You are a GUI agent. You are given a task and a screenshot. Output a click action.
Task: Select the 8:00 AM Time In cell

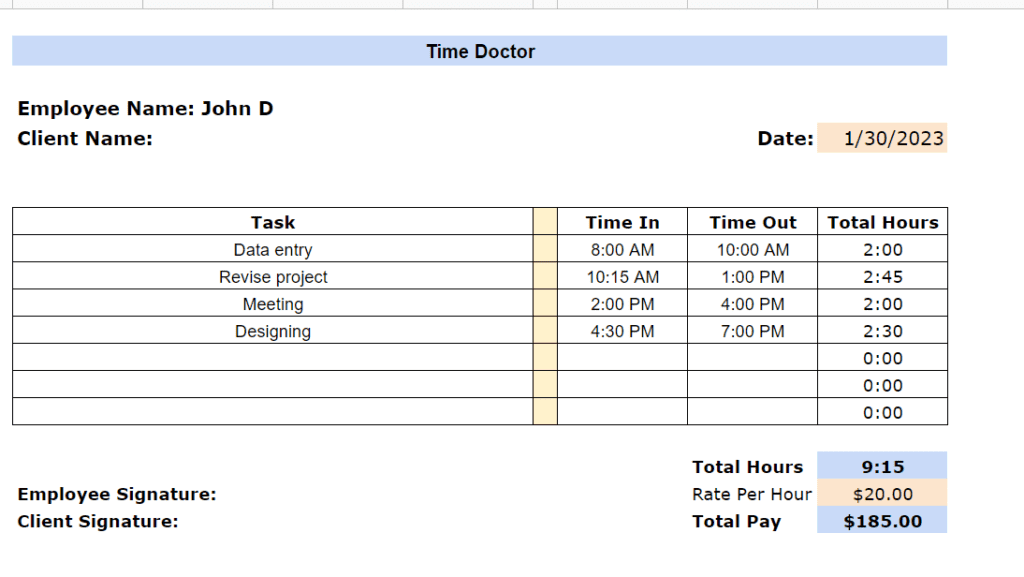621,249
